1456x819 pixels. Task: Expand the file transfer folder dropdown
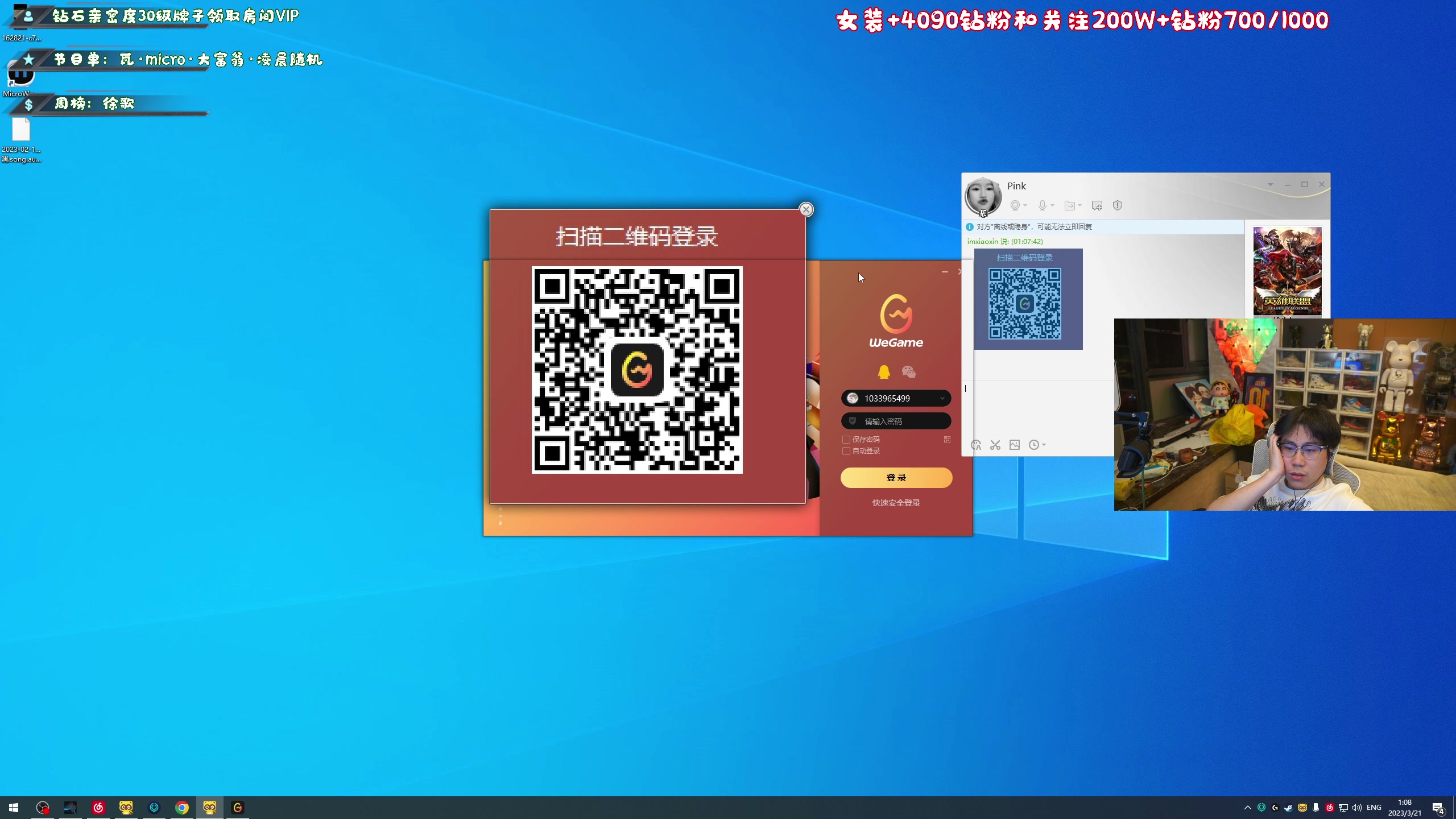[1079, 205]
